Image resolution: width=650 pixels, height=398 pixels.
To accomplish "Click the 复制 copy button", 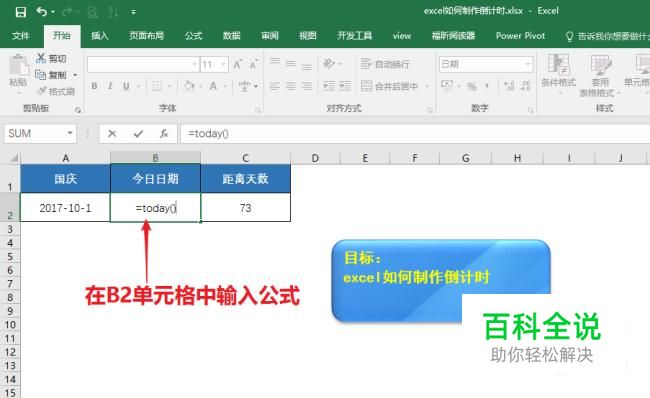I will 51,75.
